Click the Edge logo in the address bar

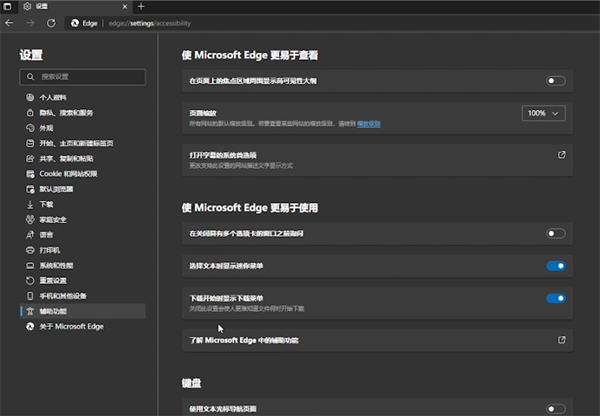[75, 23]
